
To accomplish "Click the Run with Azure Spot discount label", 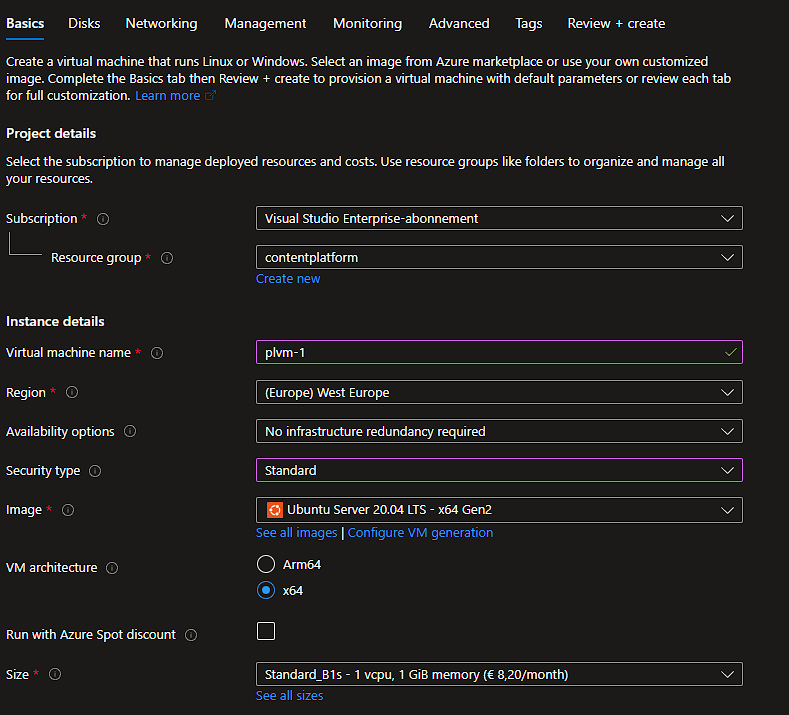I will point(91,635).
